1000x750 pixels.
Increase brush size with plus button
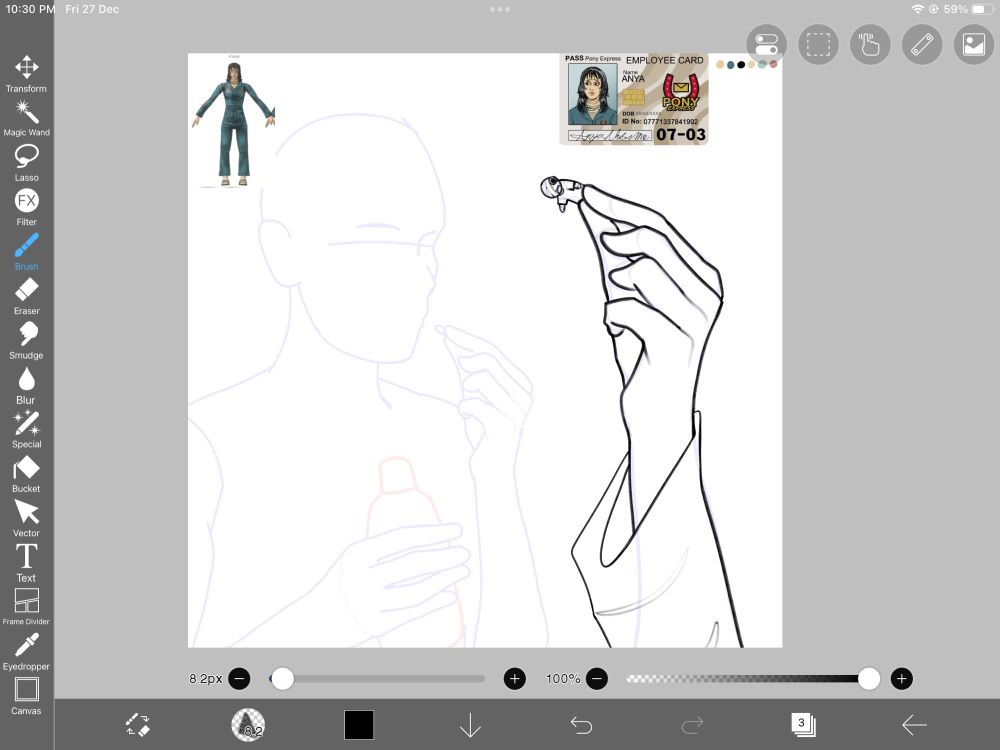click(x=515, y=679)
